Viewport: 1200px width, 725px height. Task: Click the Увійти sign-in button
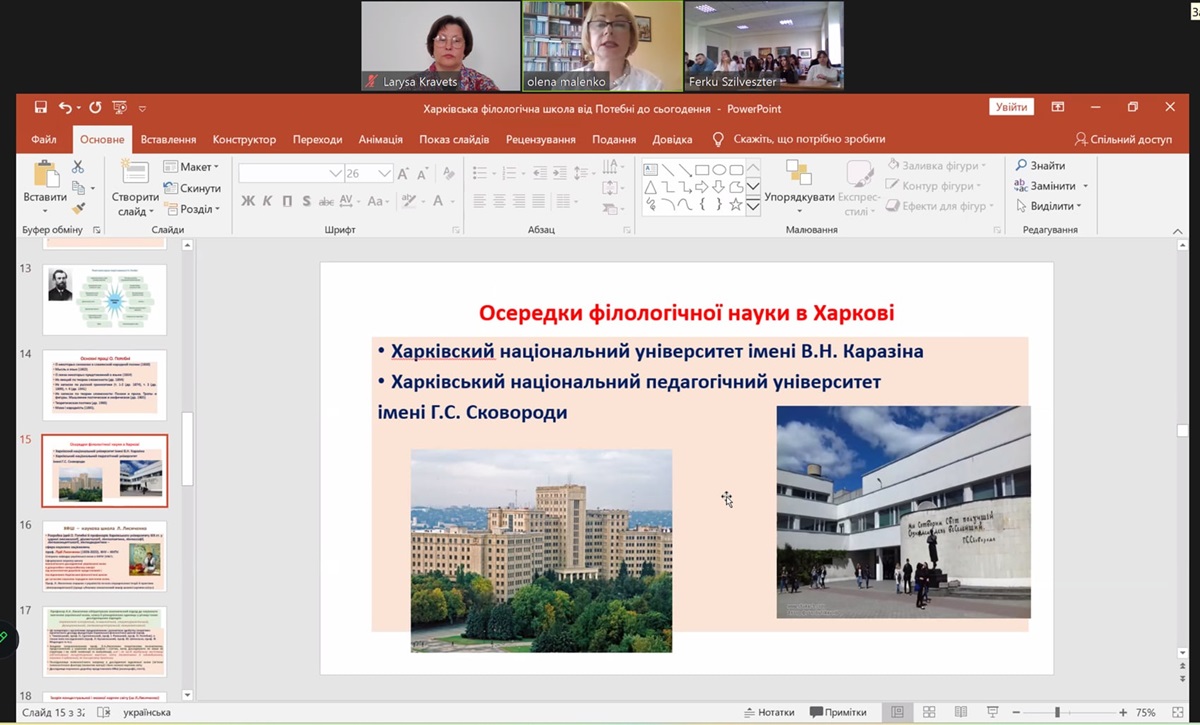coord(1011,107)
